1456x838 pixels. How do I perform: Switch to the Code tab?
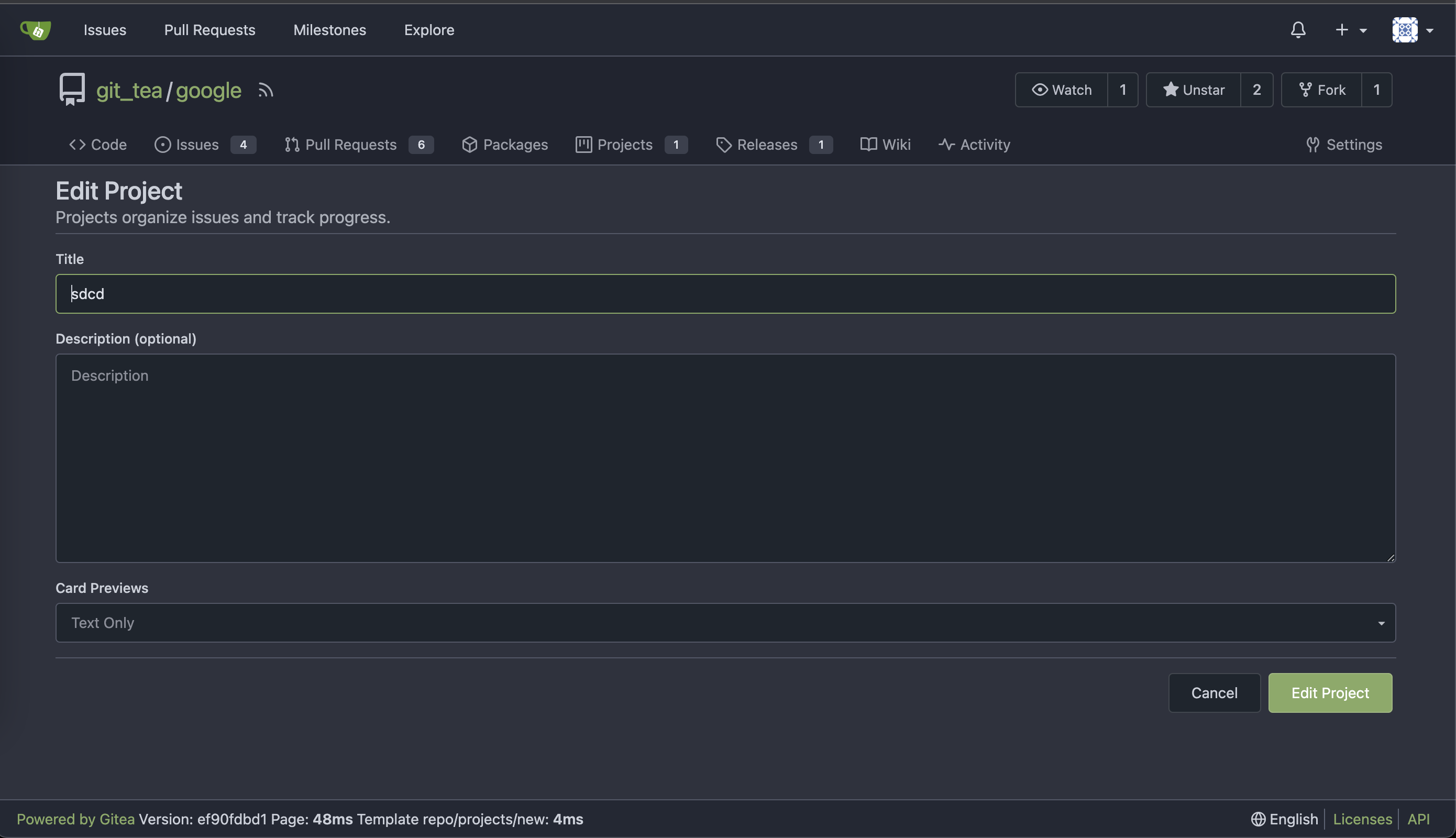click(98, 145)
